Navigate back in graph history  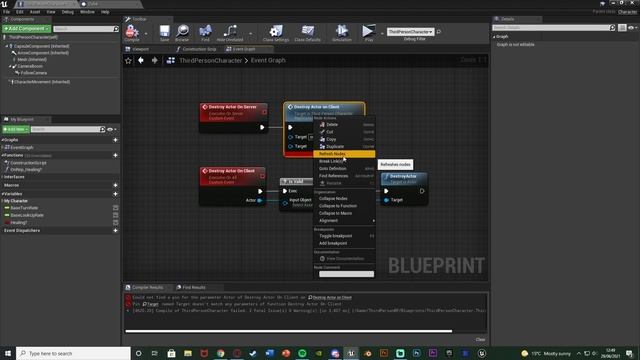(141, 60)
